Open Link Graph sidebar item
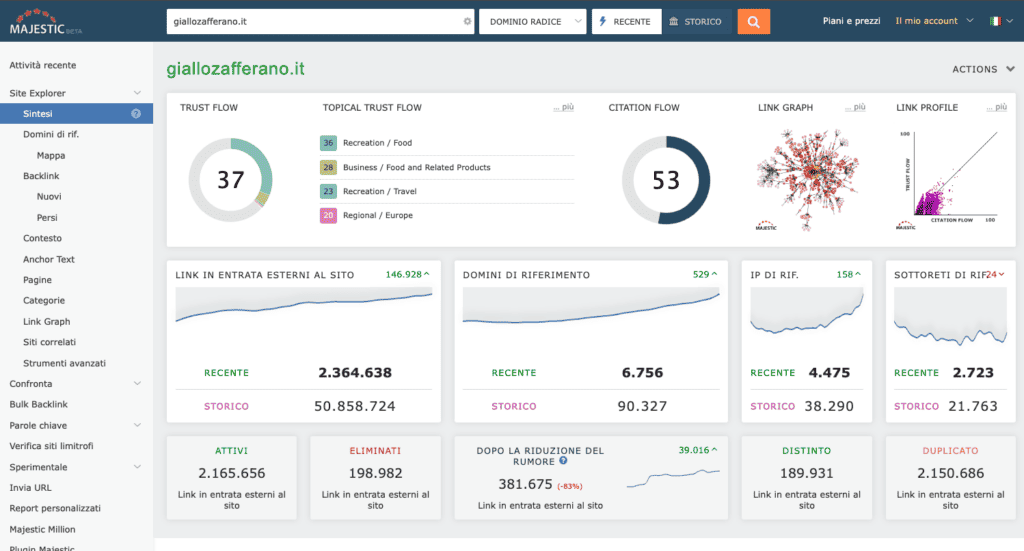This screenshot has width=1024, height=551. coord(46,321)
